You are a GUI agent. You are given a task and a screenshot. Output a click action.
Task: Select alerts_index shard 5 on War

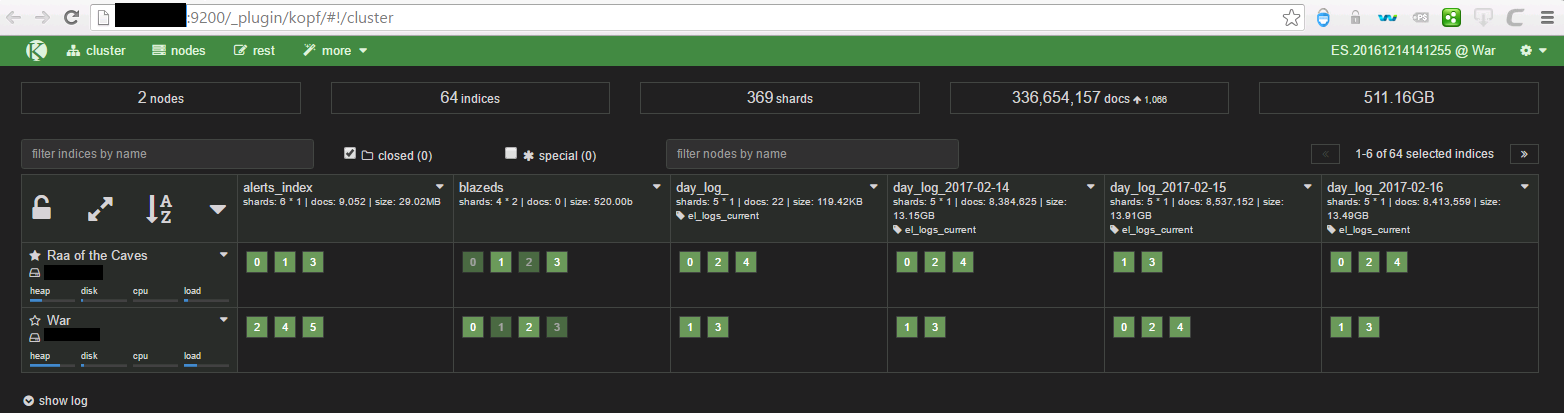pyautogui.click(x=313, y=328)
